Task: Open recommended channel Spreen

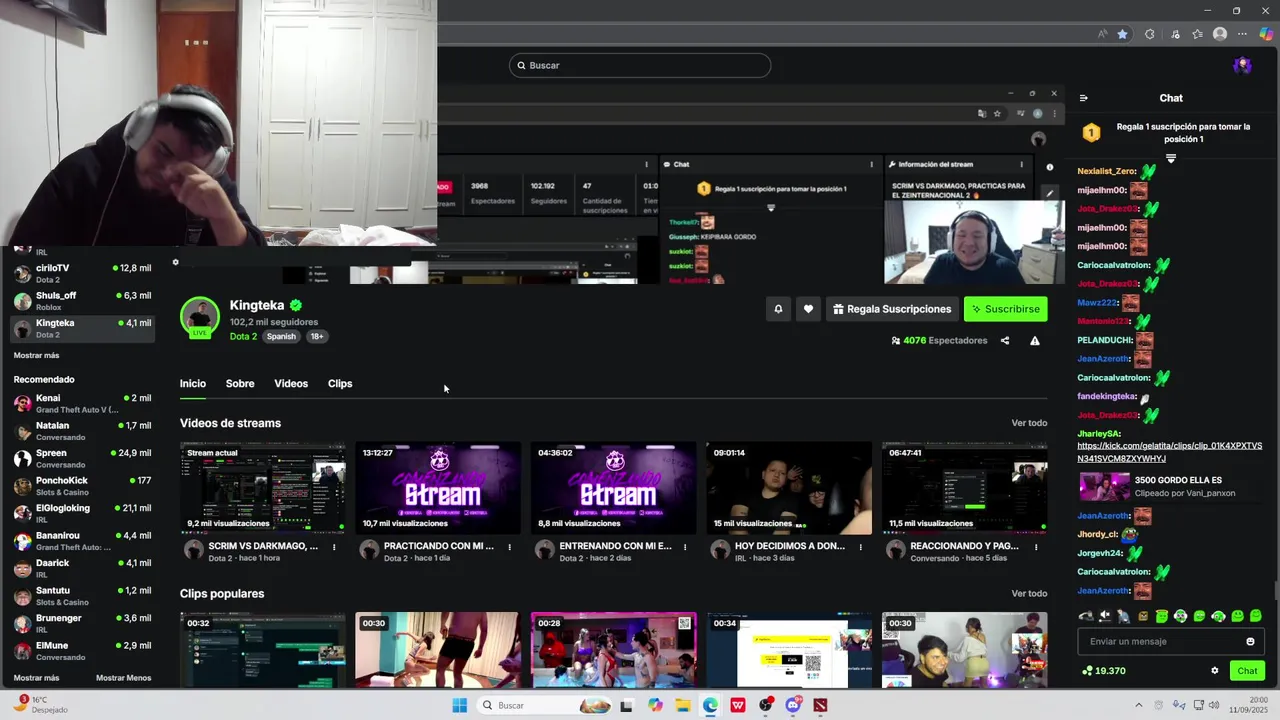Action: (82, 459)
